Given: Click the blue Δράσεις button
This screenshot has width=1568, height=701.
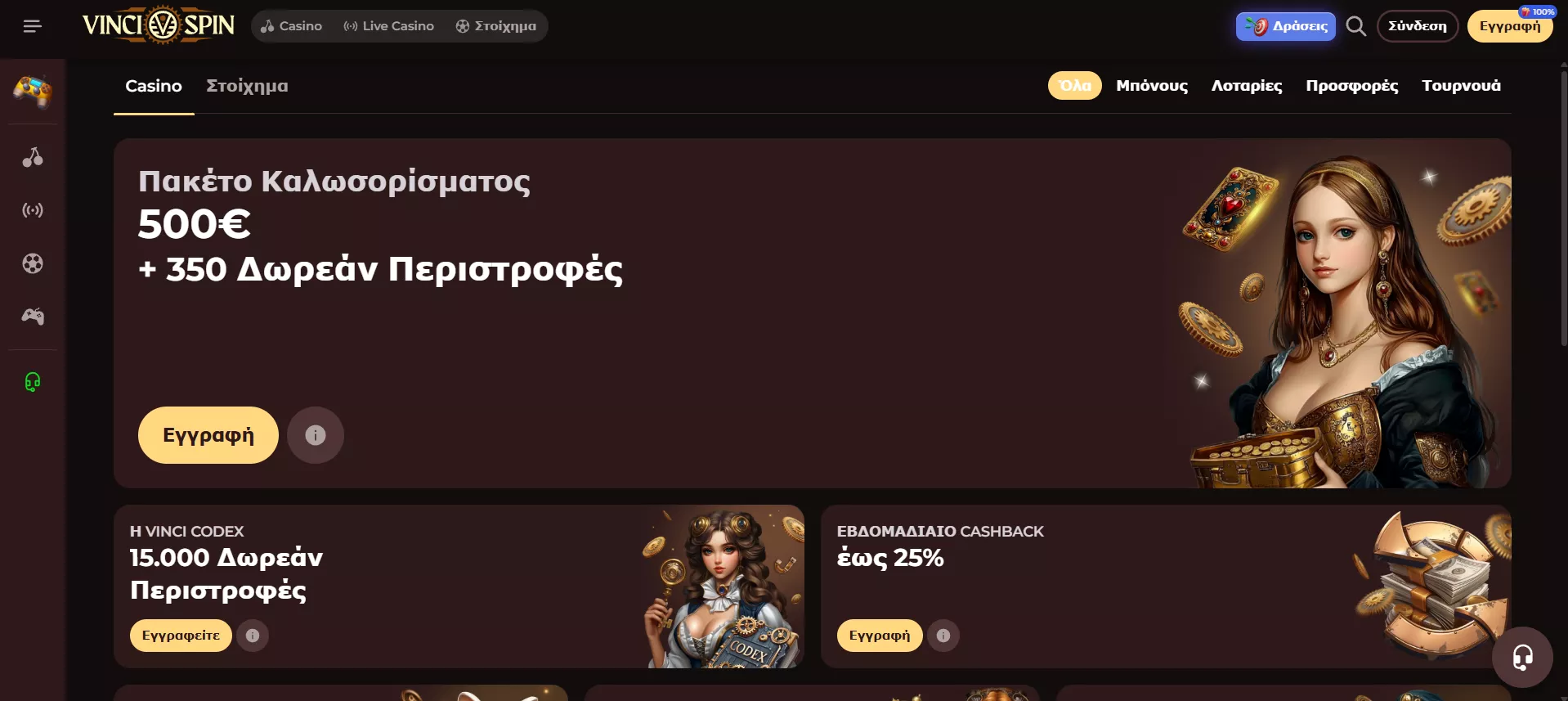Looking at the screenshot, I should (x=1286, y=26).
